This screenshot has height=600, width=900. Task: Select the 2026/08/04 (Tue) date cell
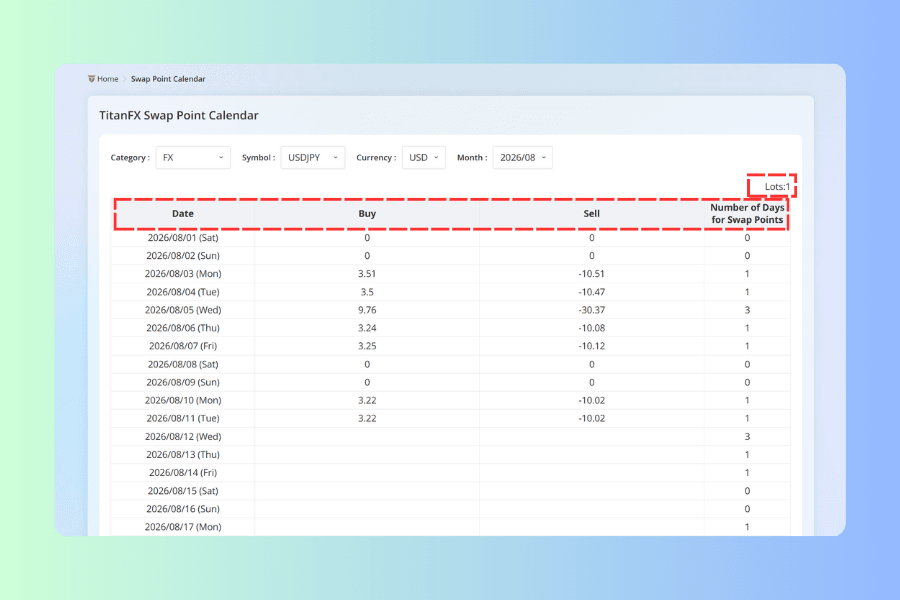point(183,292)
